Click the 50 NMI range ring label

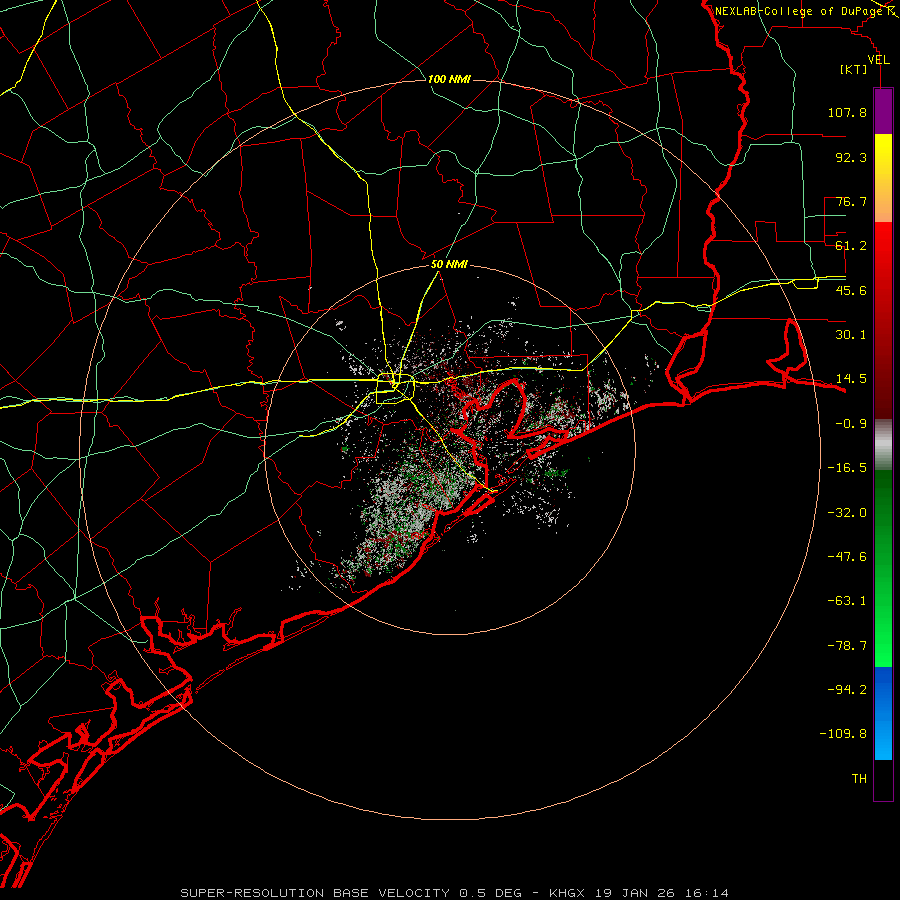tap(449, 264)
